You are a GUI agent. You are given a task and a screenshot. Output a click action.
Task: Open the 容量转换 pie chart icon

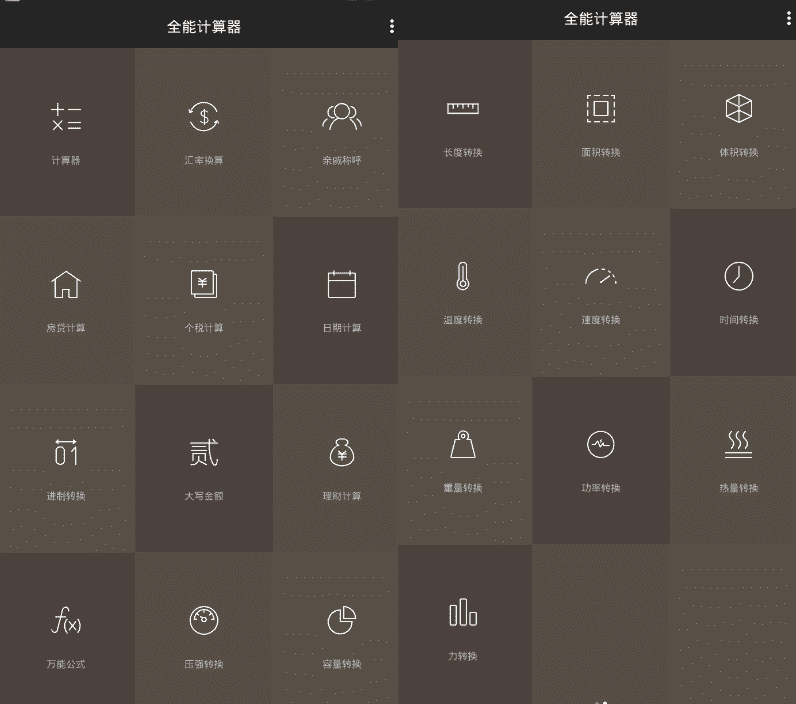[x=342, y=620]
